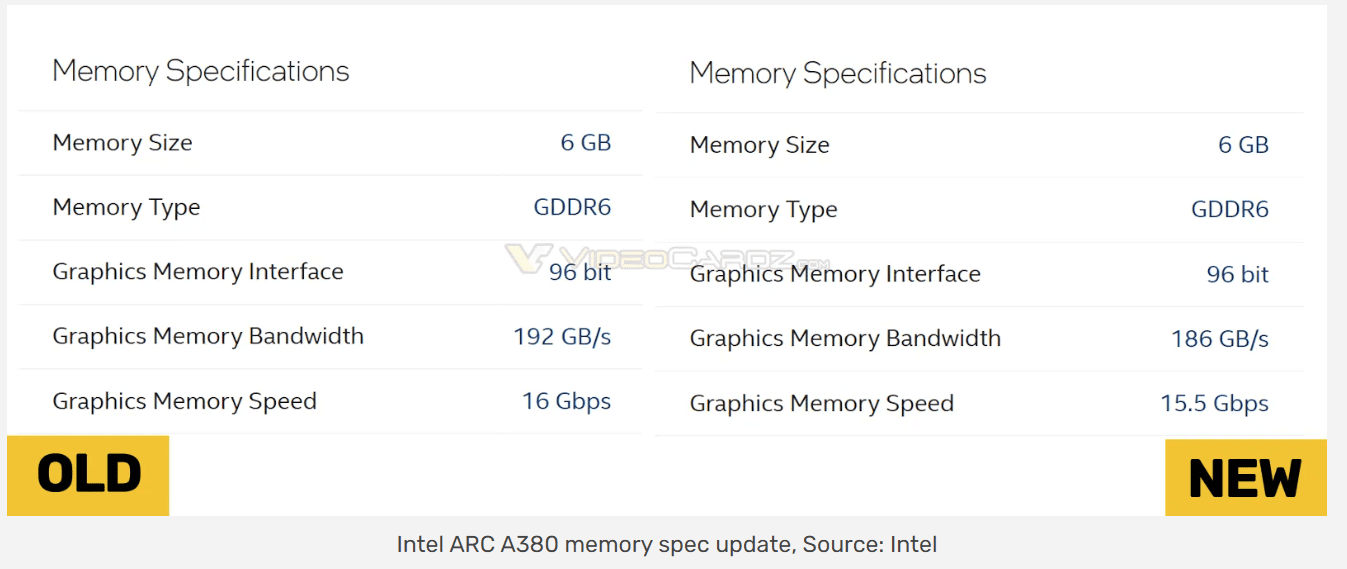Select the old 192 GB/s bandwidth value
This screenshot has width=1347, height=569.
562,336
